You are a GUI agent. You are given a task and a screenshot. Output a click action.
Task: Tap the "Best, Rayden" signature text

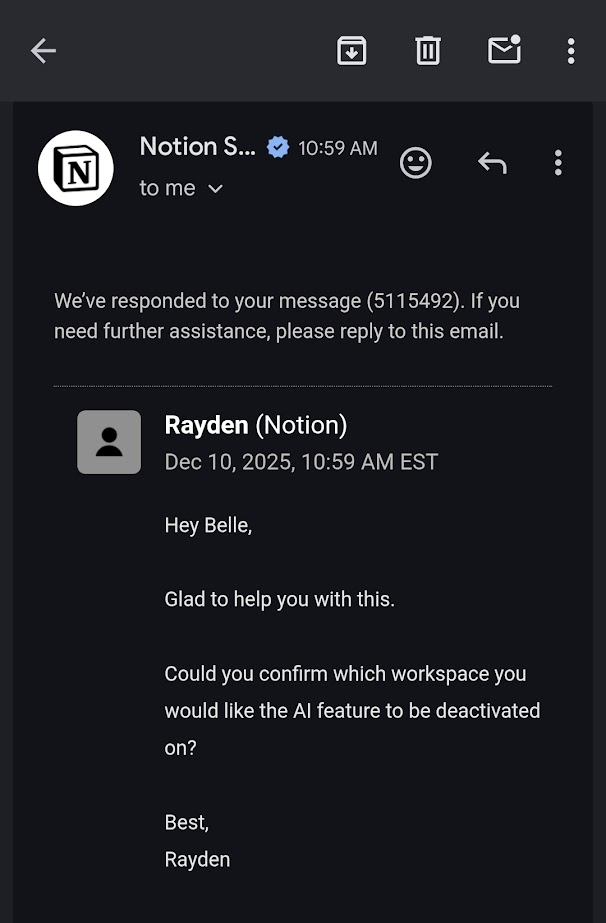[x=198, y=841]
